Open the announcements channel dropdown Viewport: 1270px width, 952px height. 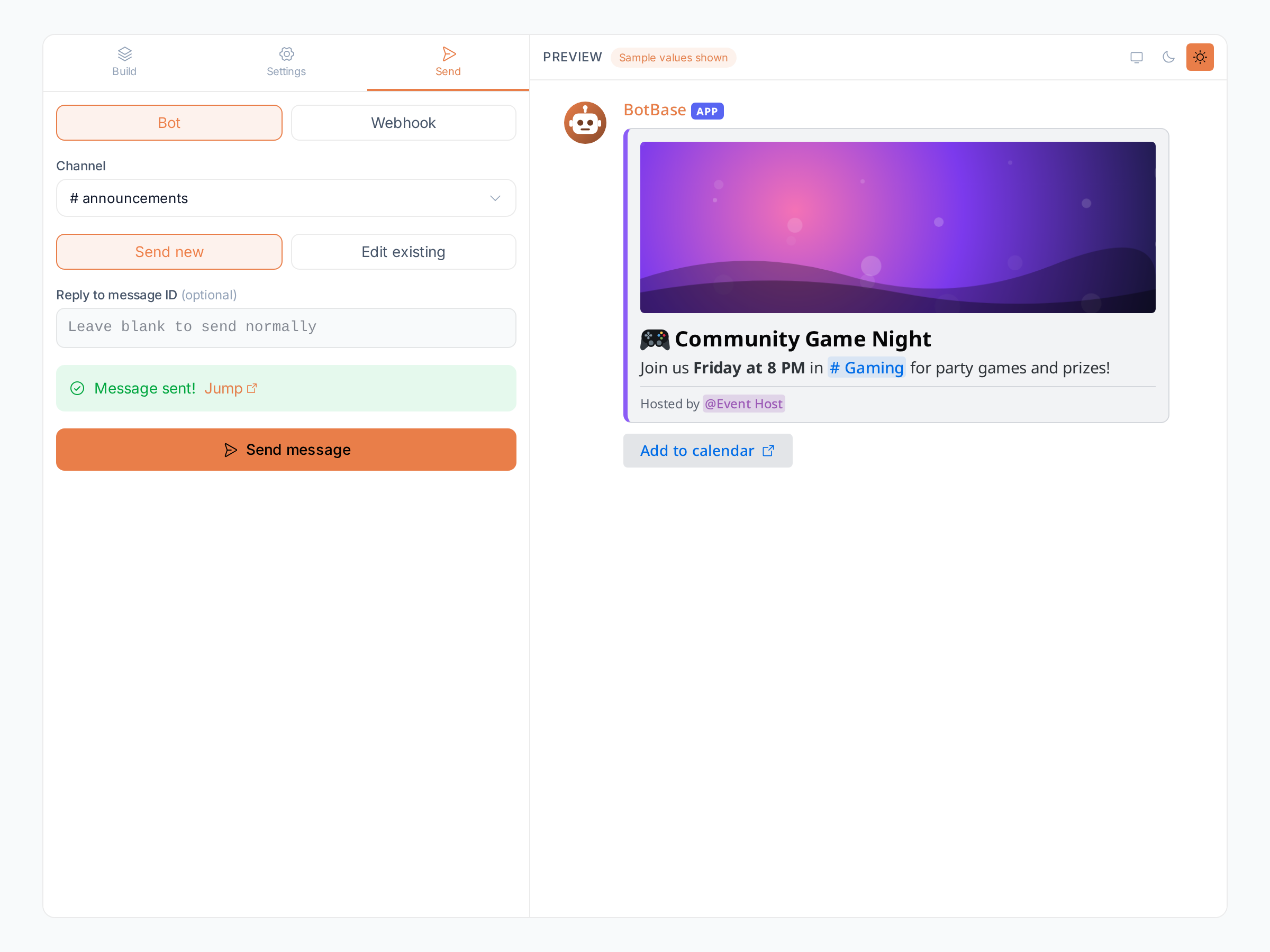286,198
